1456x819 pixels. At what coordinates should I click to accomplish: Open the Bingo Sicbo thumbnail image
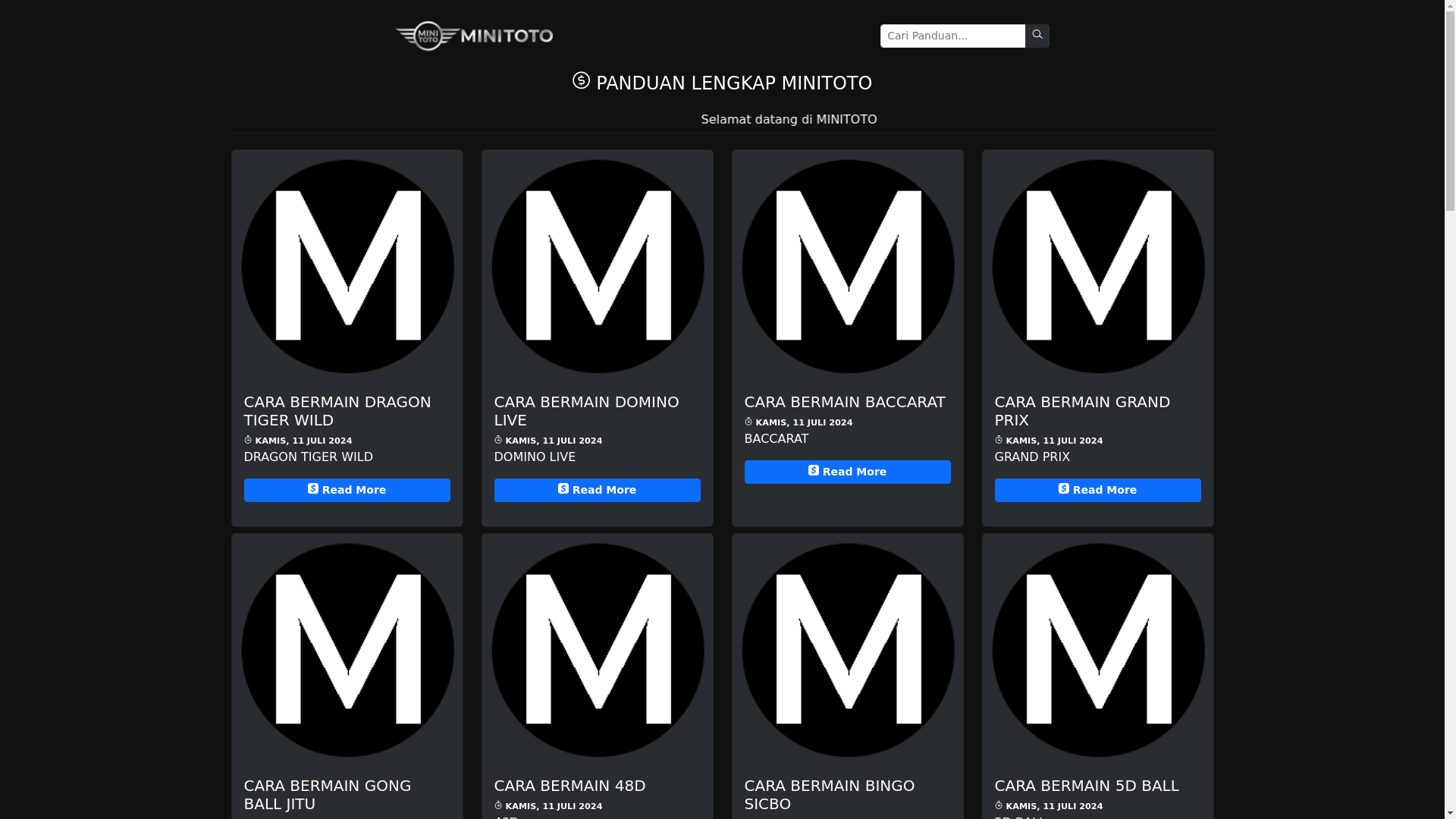(x=848, y=650)
